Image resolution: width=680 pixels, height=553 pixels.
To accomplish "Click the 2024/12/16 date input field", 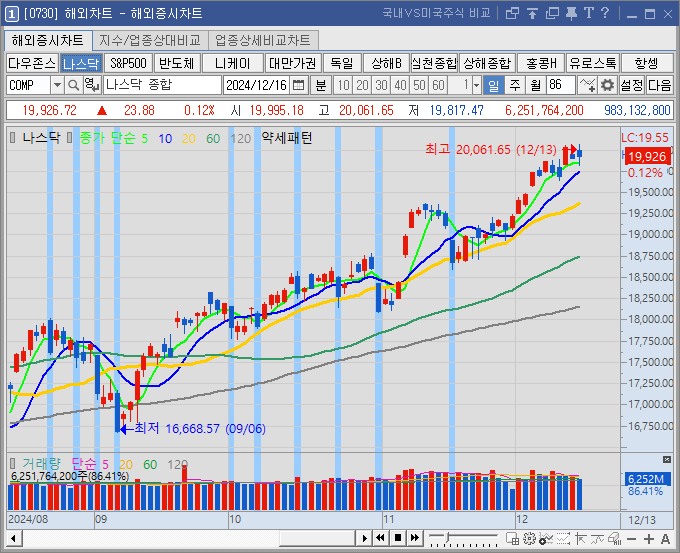I will click(x=257, y=85).
